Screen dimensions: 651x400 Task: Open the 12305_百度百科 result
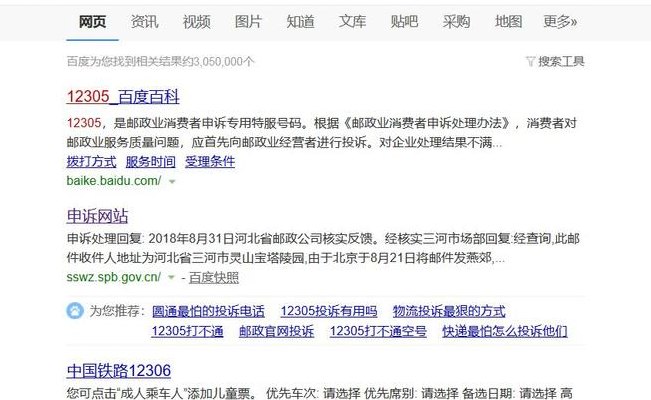click(x=123, y=97)
